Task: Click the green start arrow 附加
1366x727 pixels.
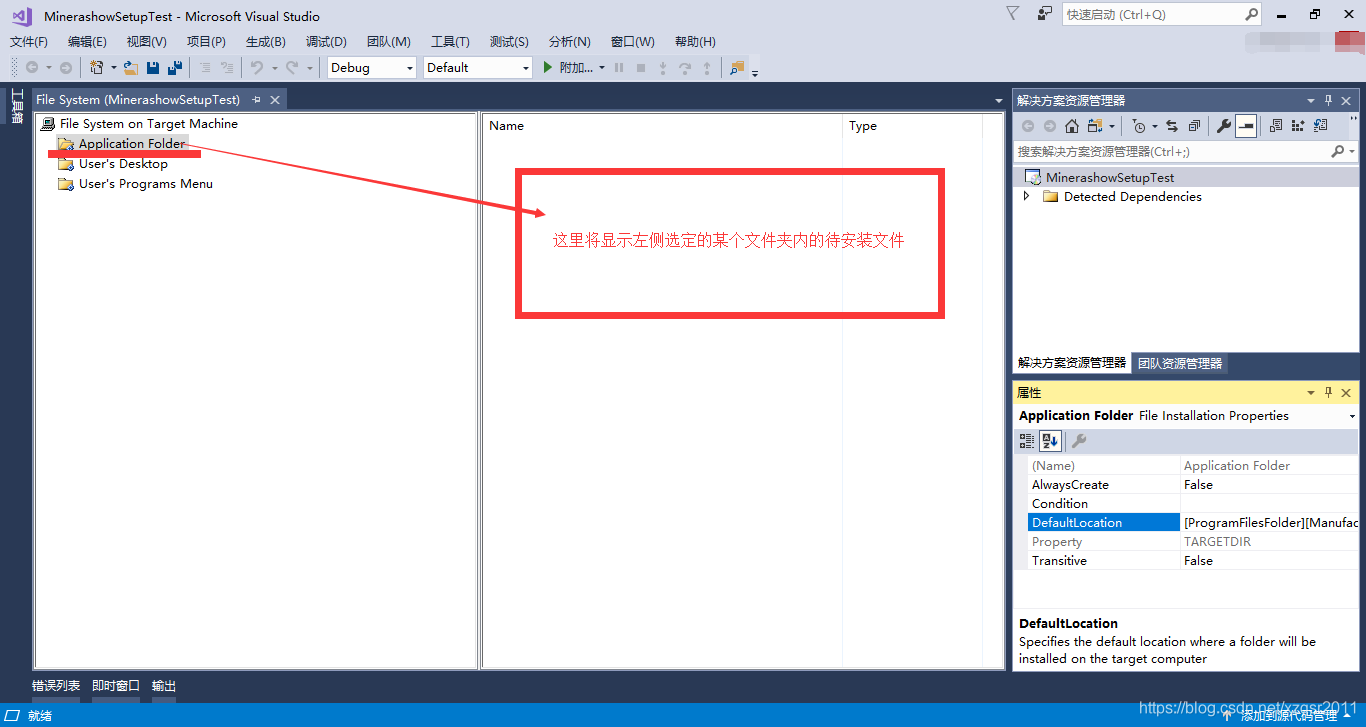Action: tap(569, 68)
